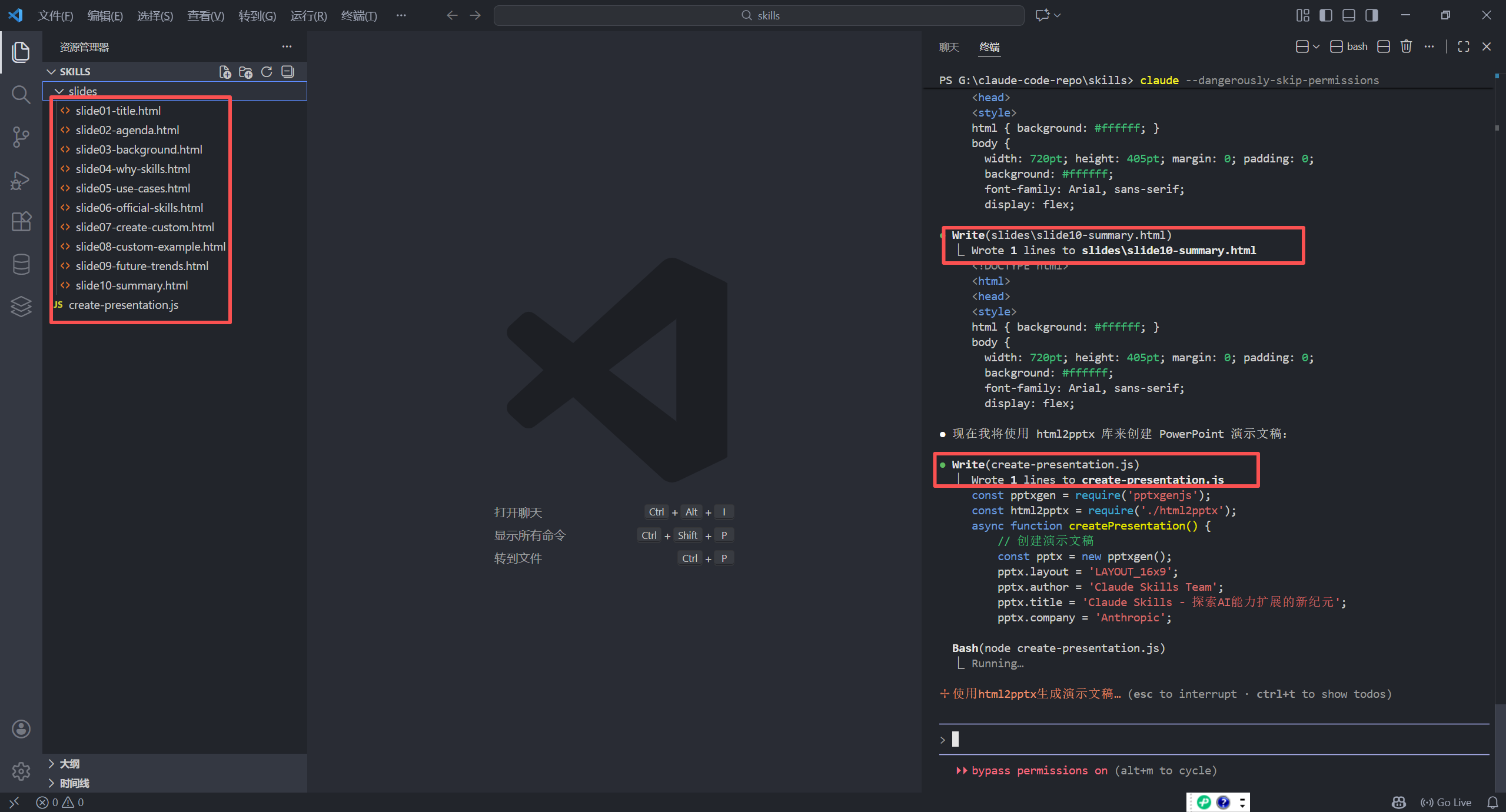Open the Explorer view in activity bar

click(21, 52)
